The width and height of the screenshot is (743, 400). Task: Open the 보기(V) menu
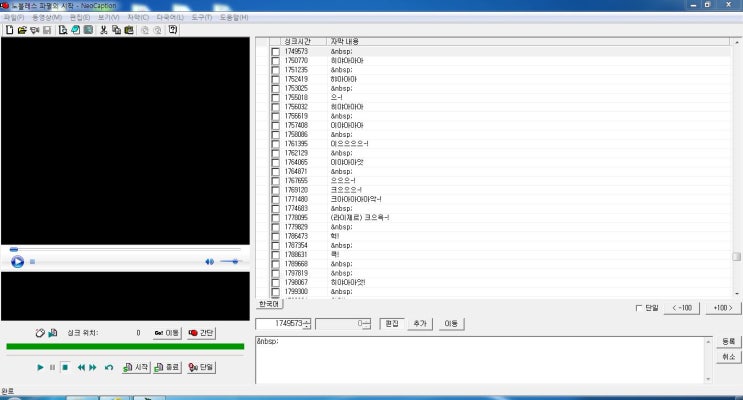[109, 17]
